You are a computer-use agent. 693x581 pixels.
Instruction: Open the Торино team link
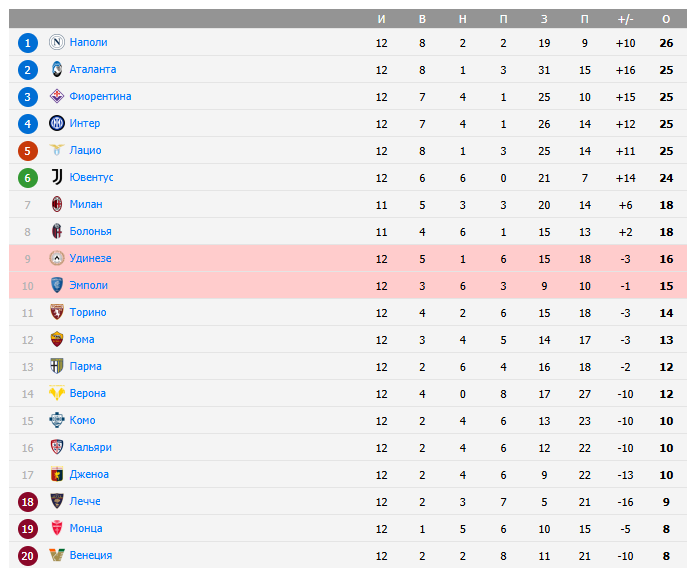pos(87,312)
